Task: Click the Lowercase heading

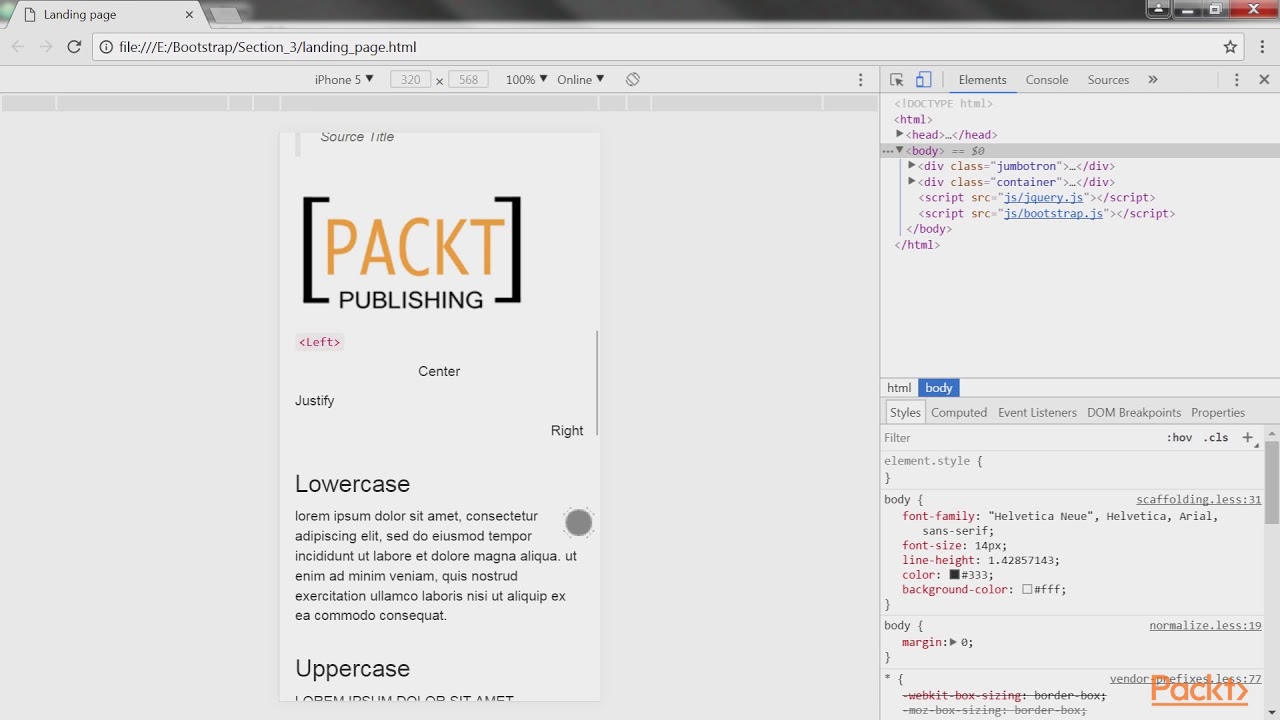Action: tap(352, 484)
